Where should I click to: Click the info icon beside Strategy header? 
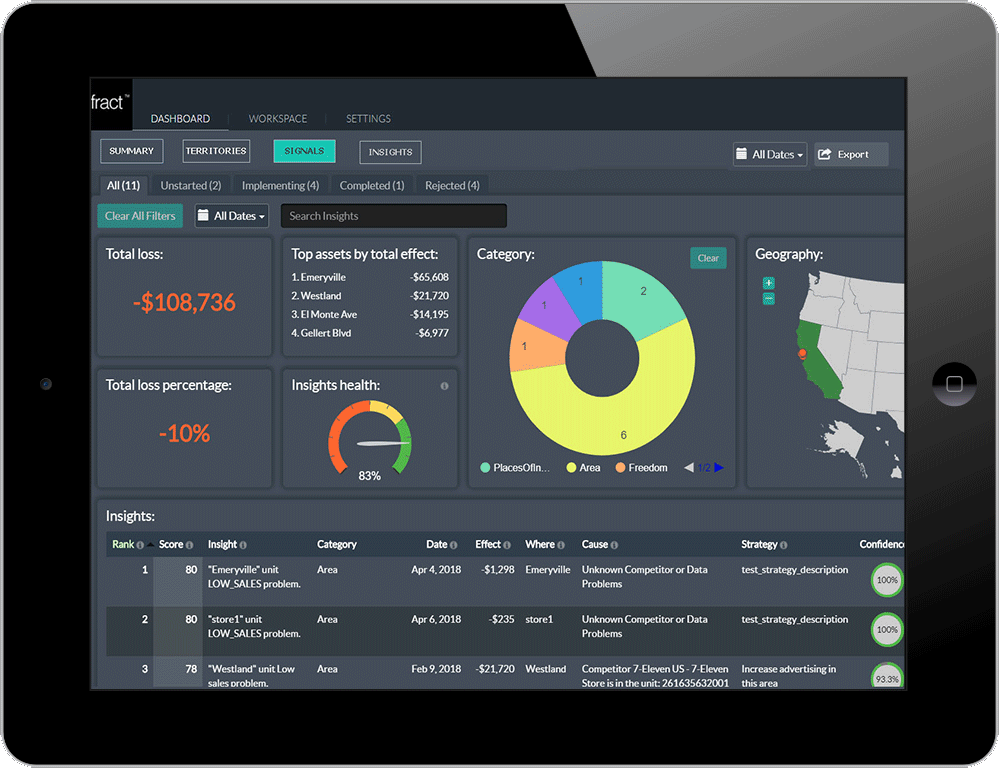784,545
